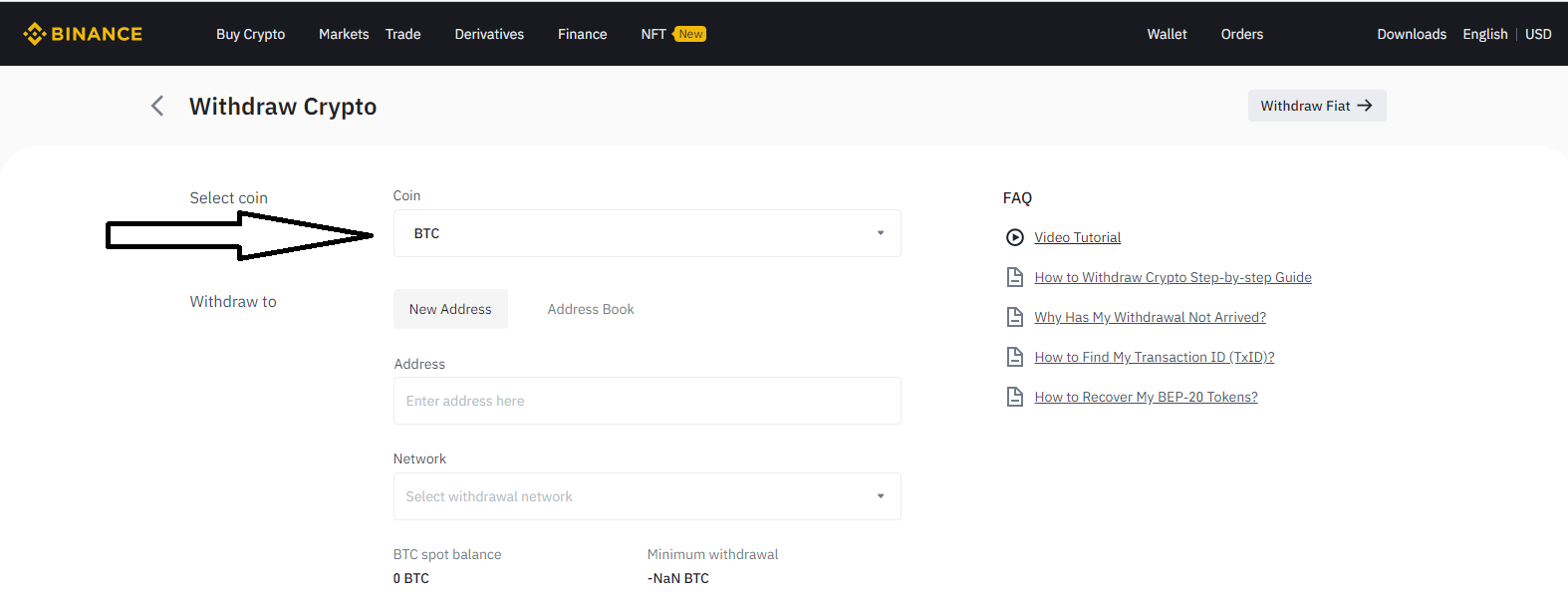Open the Orders menu

pos(1242,34)
